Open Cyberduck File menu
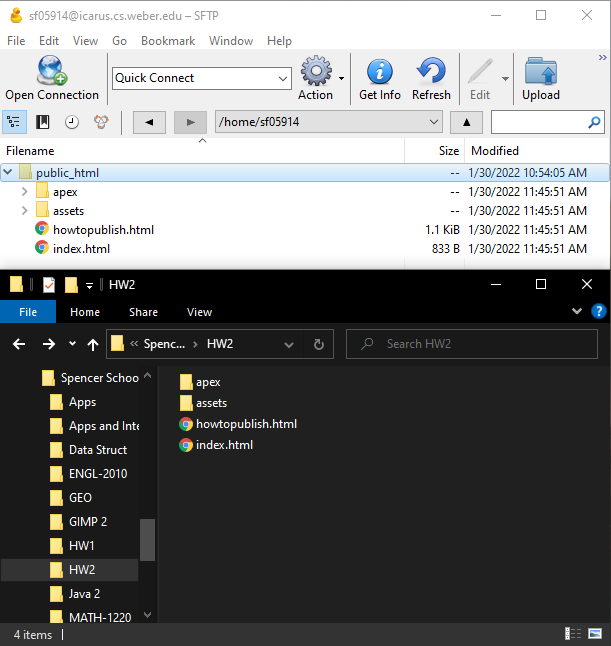 point(16,41)
